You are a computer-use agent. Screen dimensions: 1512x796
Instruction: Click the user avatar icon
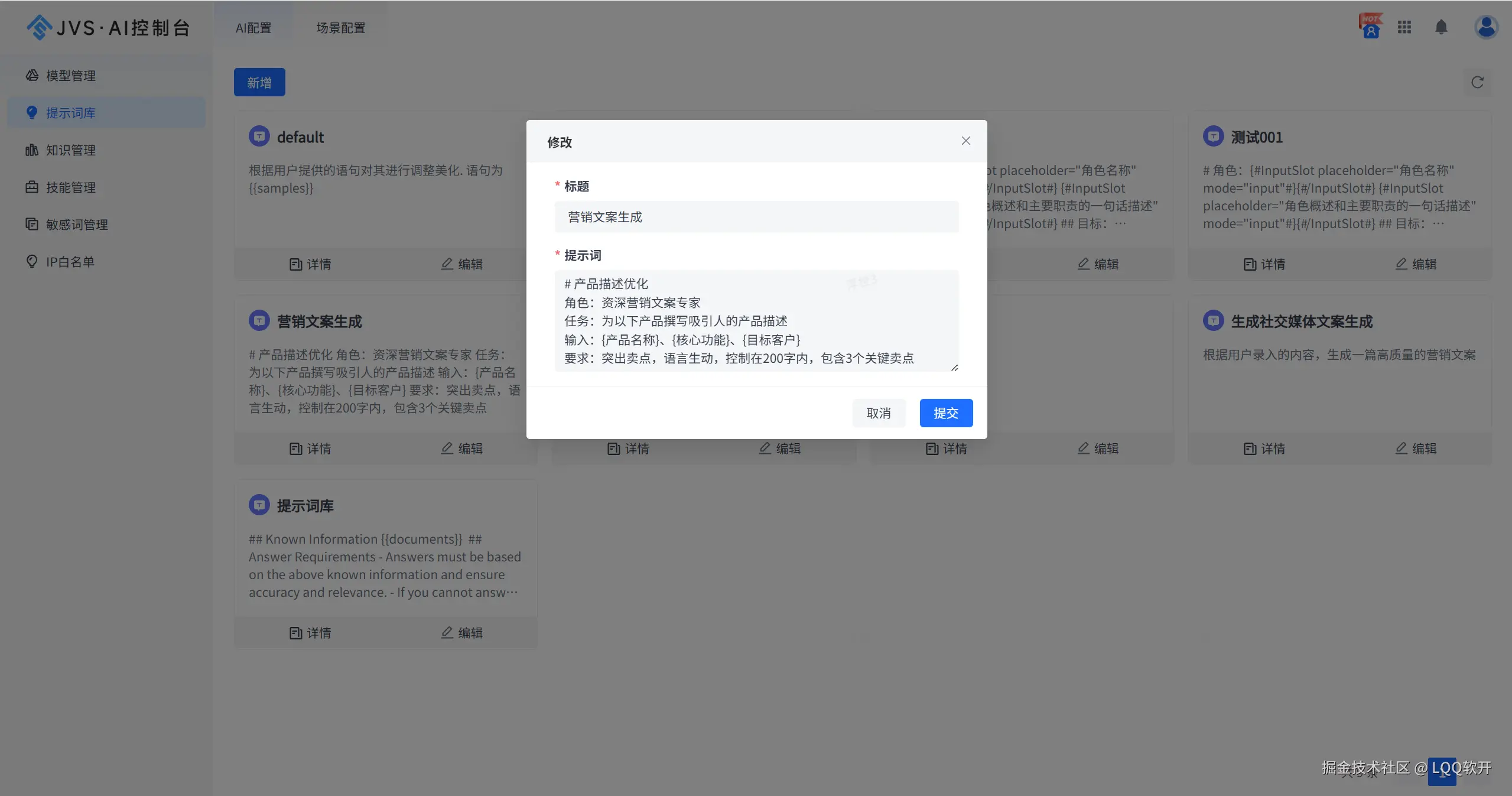(x=1485, y=27)
